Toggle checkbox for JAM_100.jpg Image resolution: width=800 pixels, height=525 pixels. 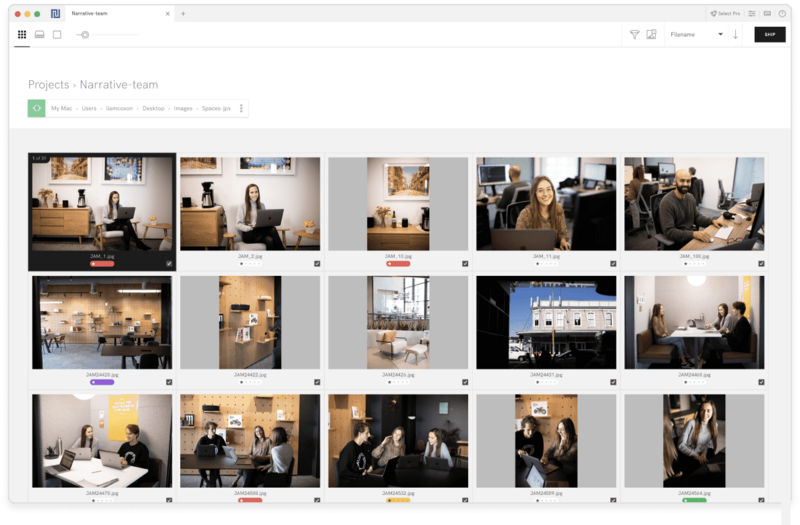(761, 264)
